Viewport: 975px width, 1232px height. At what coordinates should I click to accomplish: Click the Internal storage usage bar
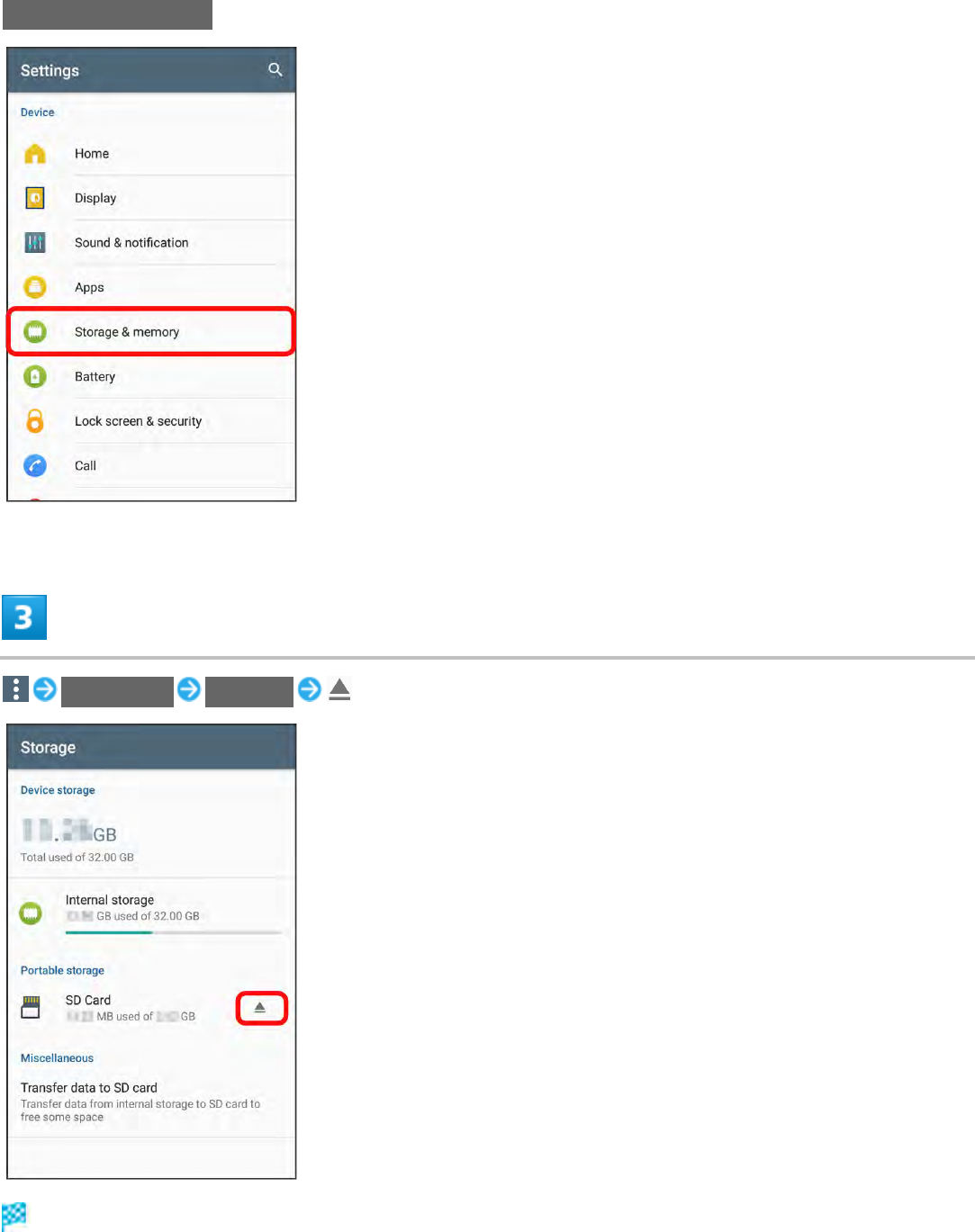click(x=174, y=932)
